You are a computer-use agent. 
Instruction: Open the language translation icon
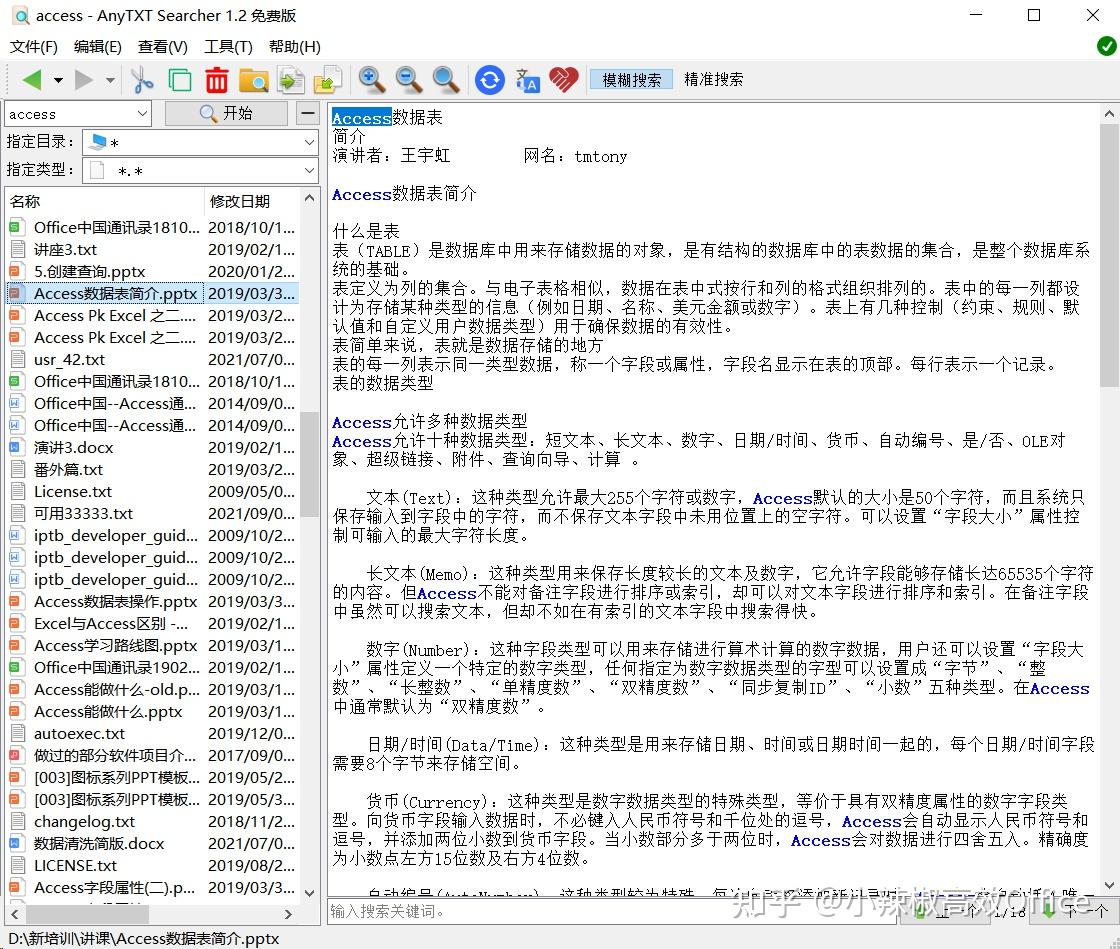point(527,80)
